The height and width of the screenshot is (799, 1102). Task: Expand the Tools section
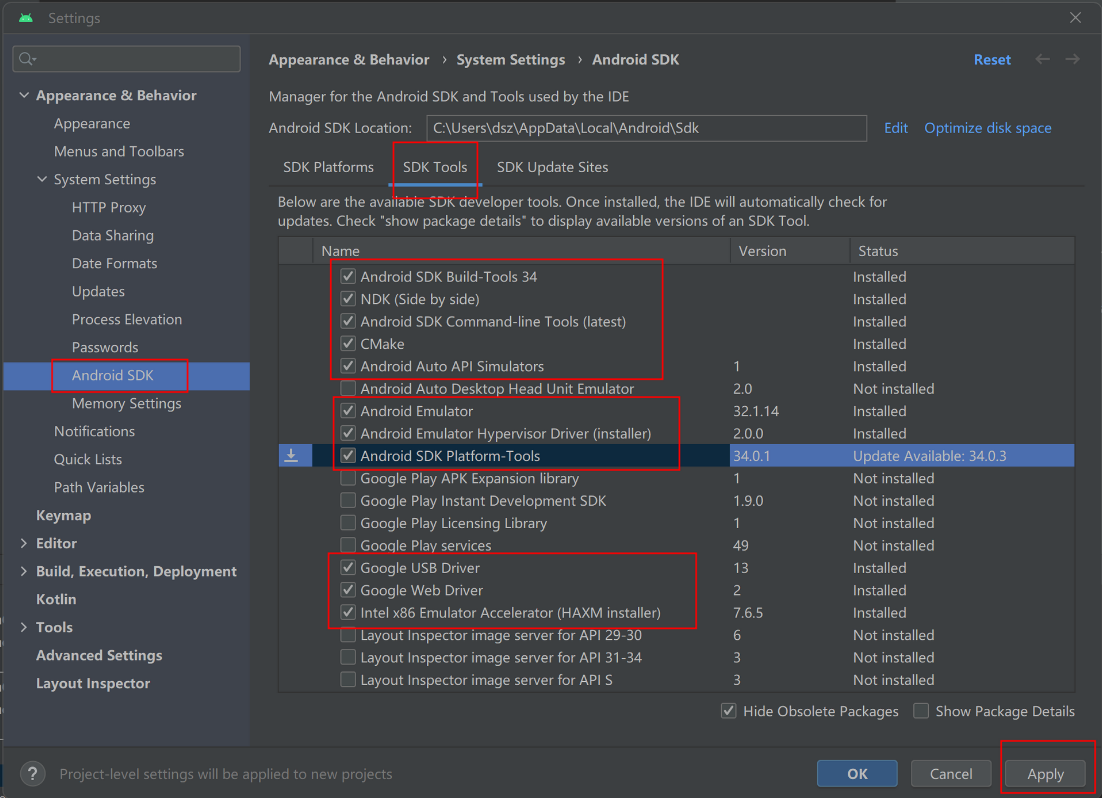(x=24, y=627)
